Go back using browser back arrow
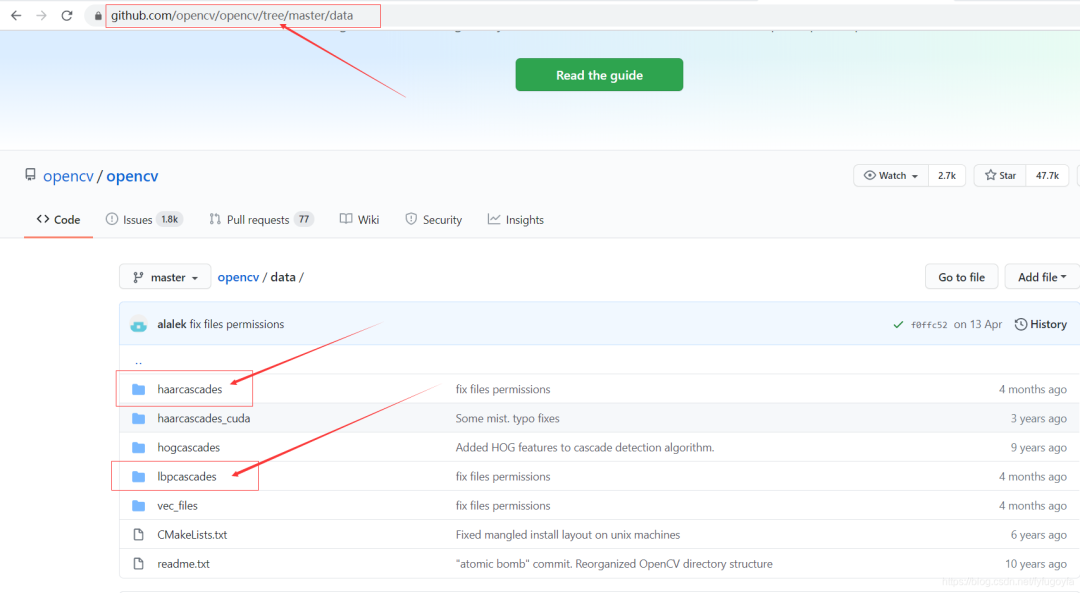1080x593 pixels. 16,15
